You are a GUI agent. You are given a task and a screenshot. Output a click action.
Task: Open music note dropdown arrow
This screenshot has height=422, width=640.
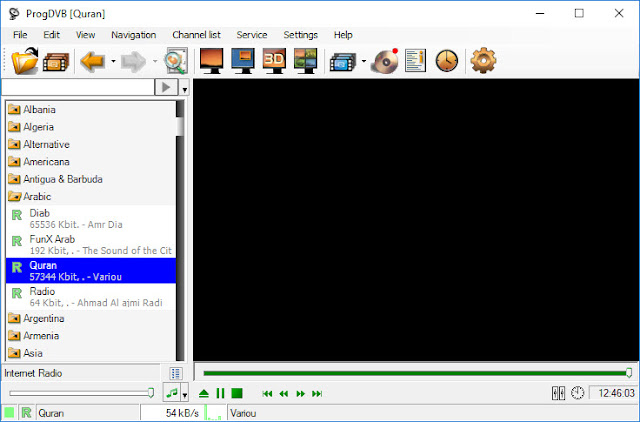pyautogui.click(x=184, y=394)
